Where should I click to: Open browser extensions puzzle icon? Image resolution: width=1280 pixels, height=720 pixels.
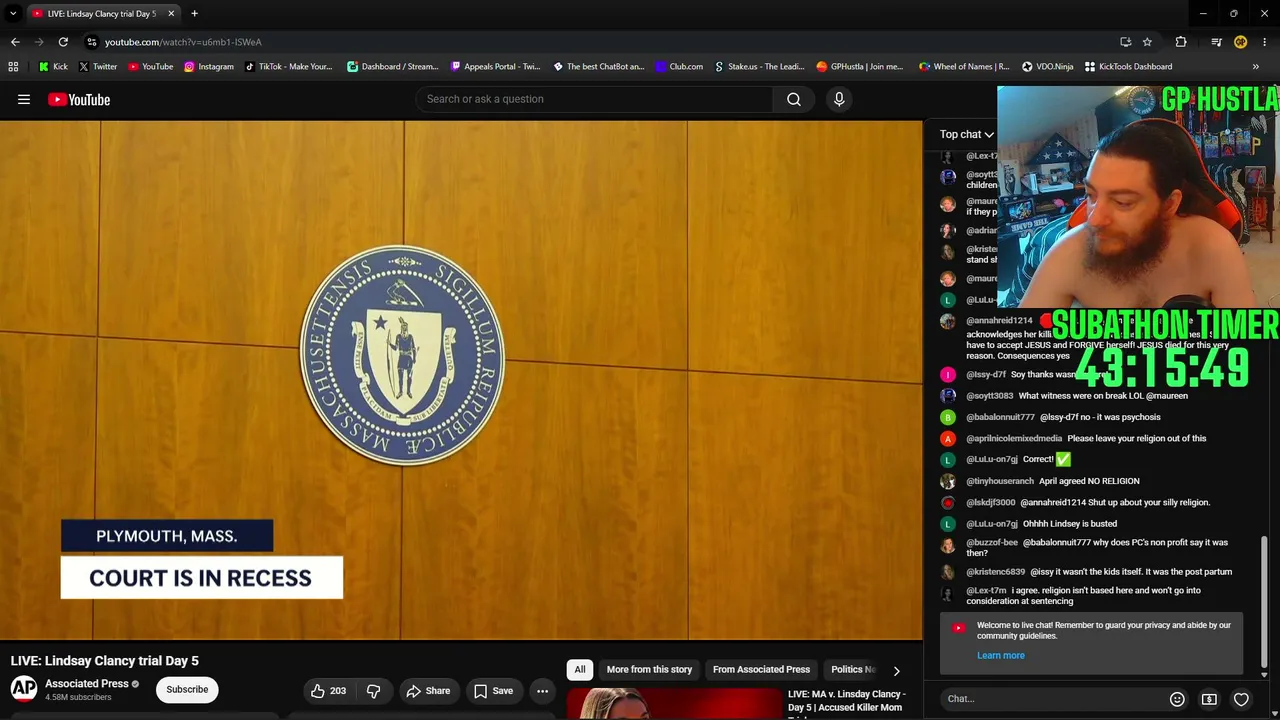point(1181,42)
